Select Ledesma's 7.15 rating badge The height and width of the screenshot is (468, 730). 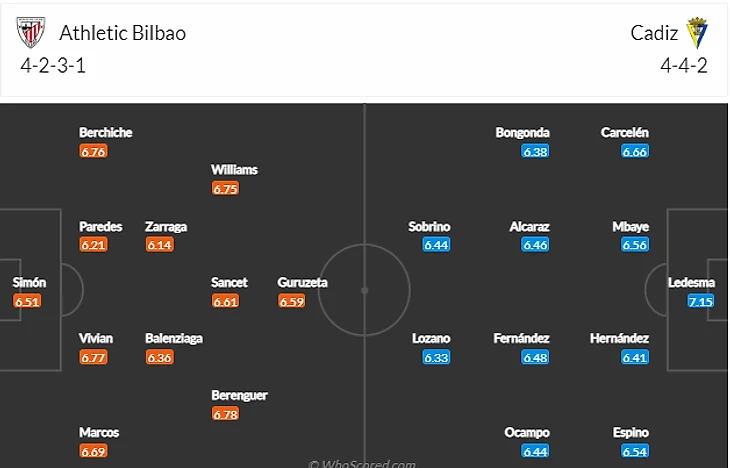701,301
